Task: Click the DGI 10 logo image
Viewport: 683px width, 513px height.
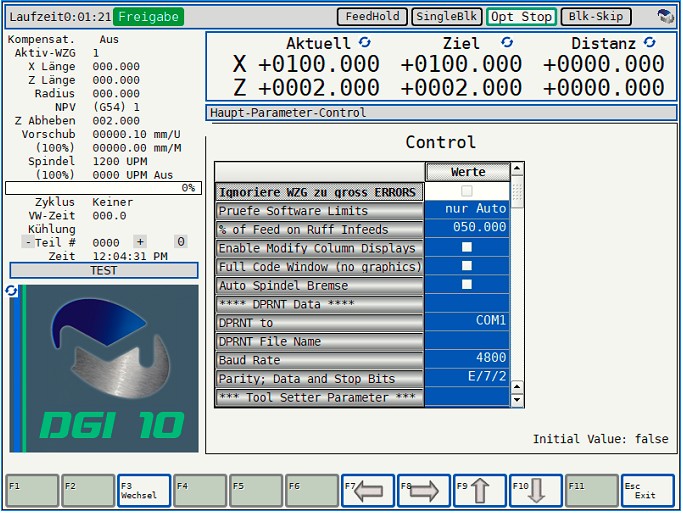Action: coord(104,368)
